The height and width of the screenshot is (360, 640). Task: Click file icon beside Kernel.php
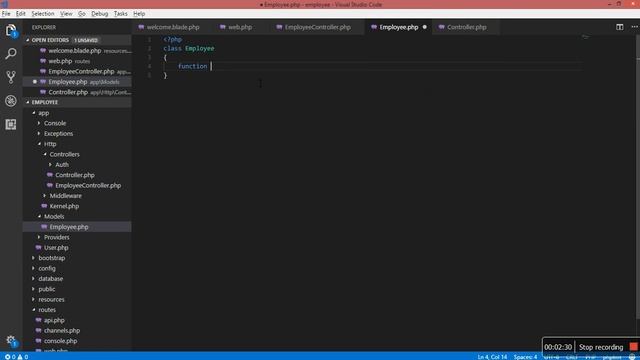pos(44,206)
